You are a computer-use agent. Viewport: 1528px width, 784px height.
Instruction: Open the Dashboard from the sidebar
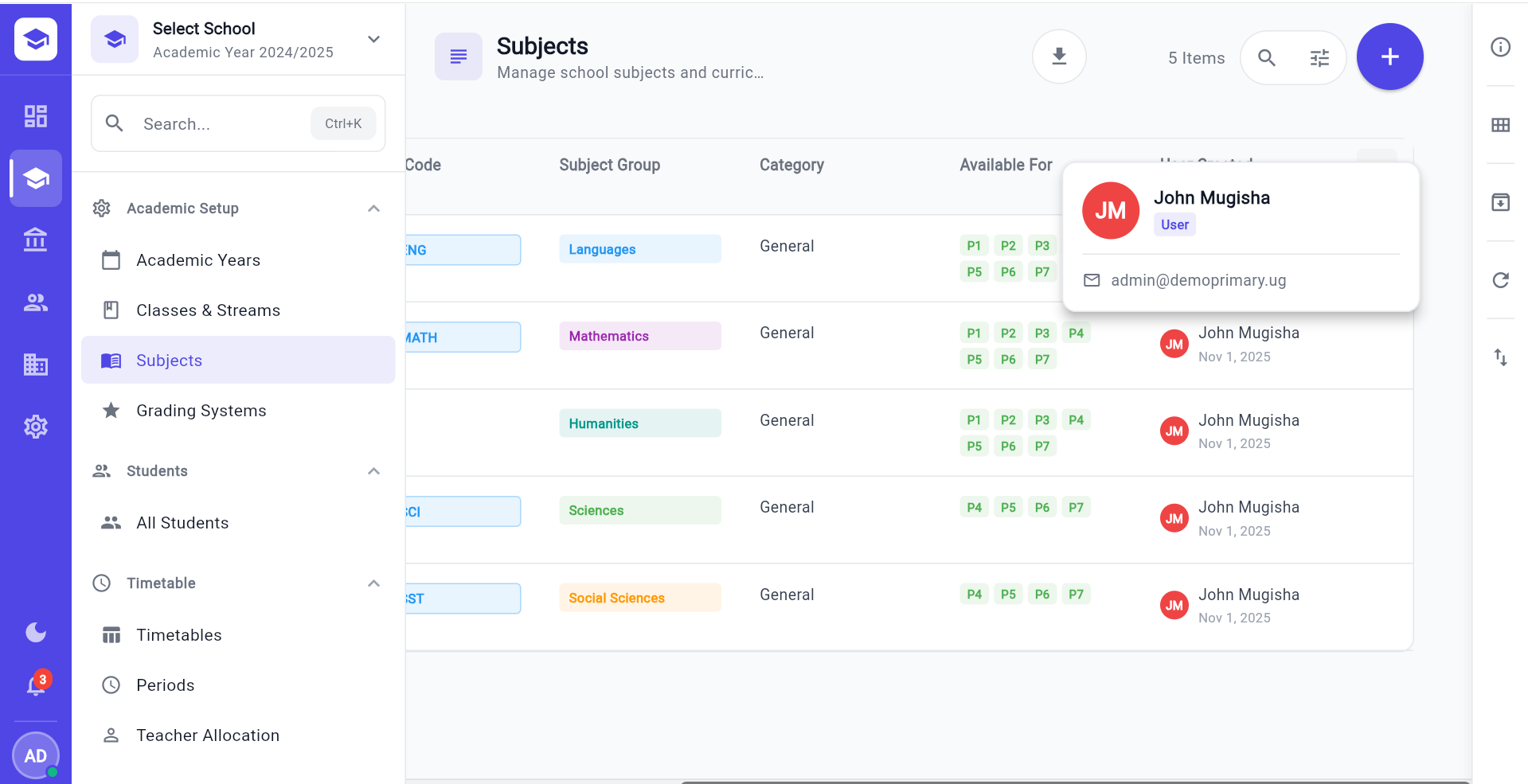(x=35, y=116)
